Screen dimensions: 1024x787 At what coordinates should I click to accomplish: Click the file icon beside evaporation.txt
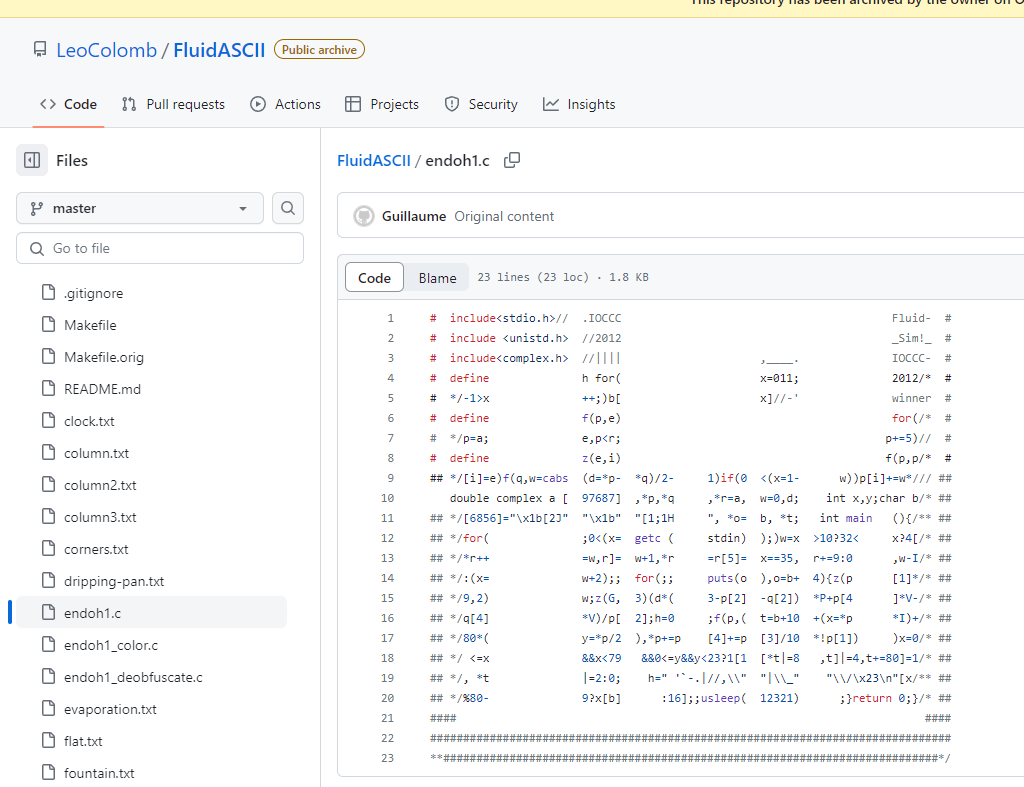(48, 709)
